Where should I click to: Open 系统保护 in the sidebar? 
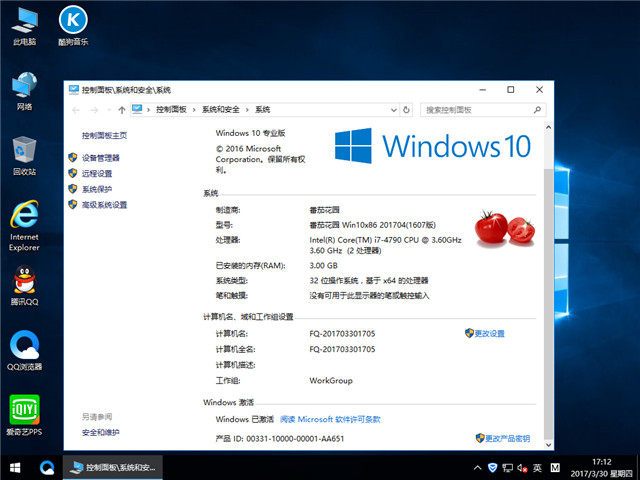97,189
